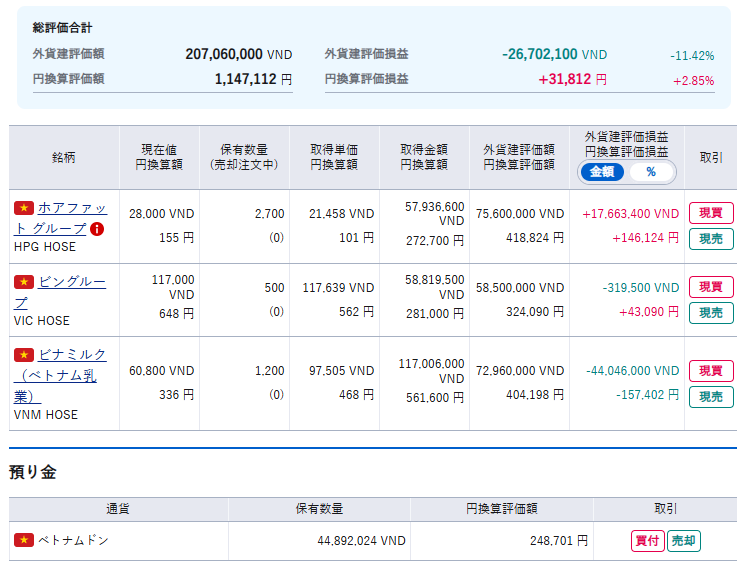The width and height of the screenshot is (737, 565).
Task: Click the 総評価合計 heading
Action: [x=63, y=28]
